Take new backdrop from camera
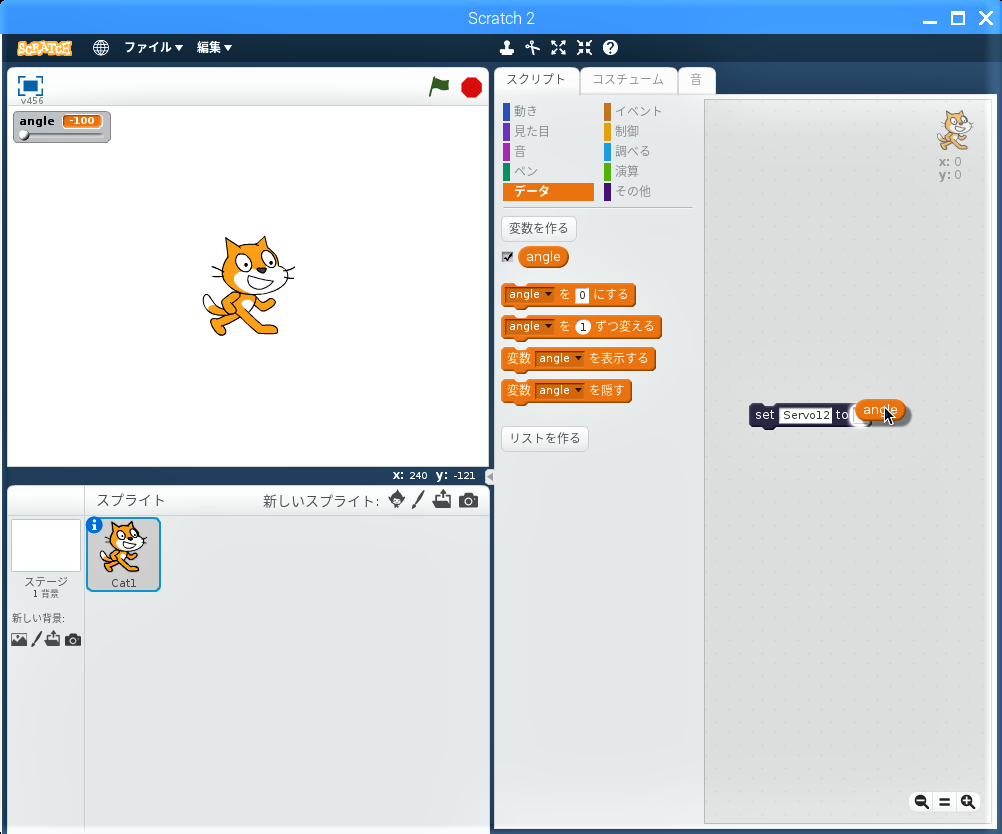1002x834 pixels. 73,640
